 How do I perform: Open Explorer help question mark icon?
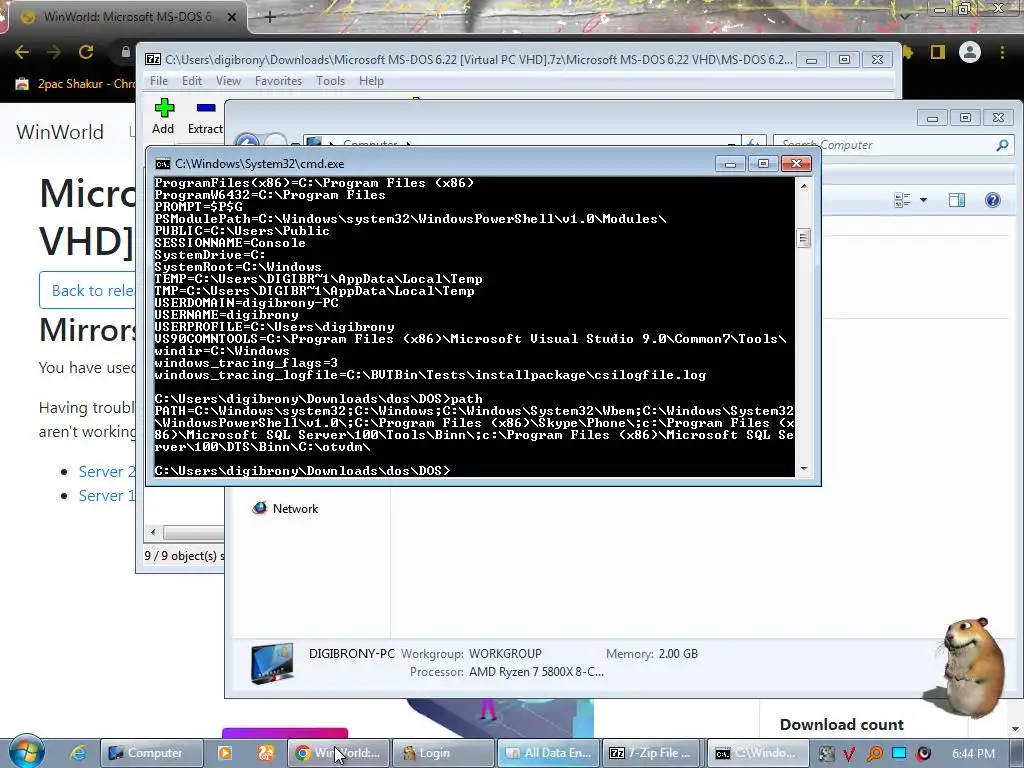pos(993,200)
